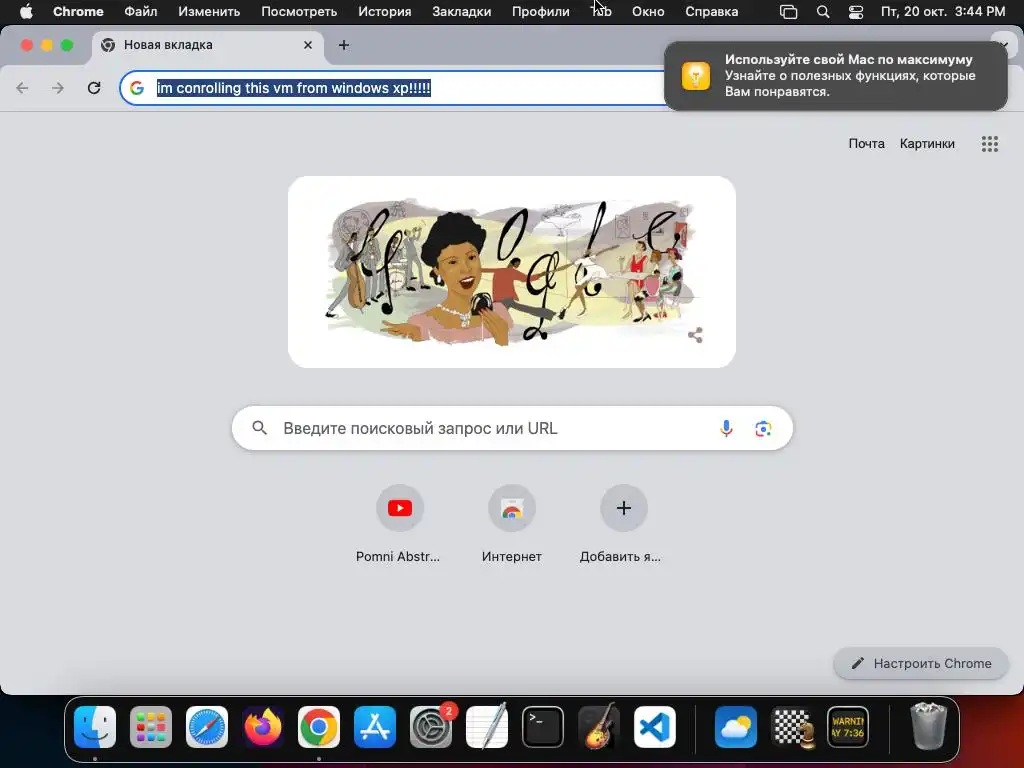The height and width of the screenshot is (768, 1024).
Task: Open the Картинки link
Action: 927,144
